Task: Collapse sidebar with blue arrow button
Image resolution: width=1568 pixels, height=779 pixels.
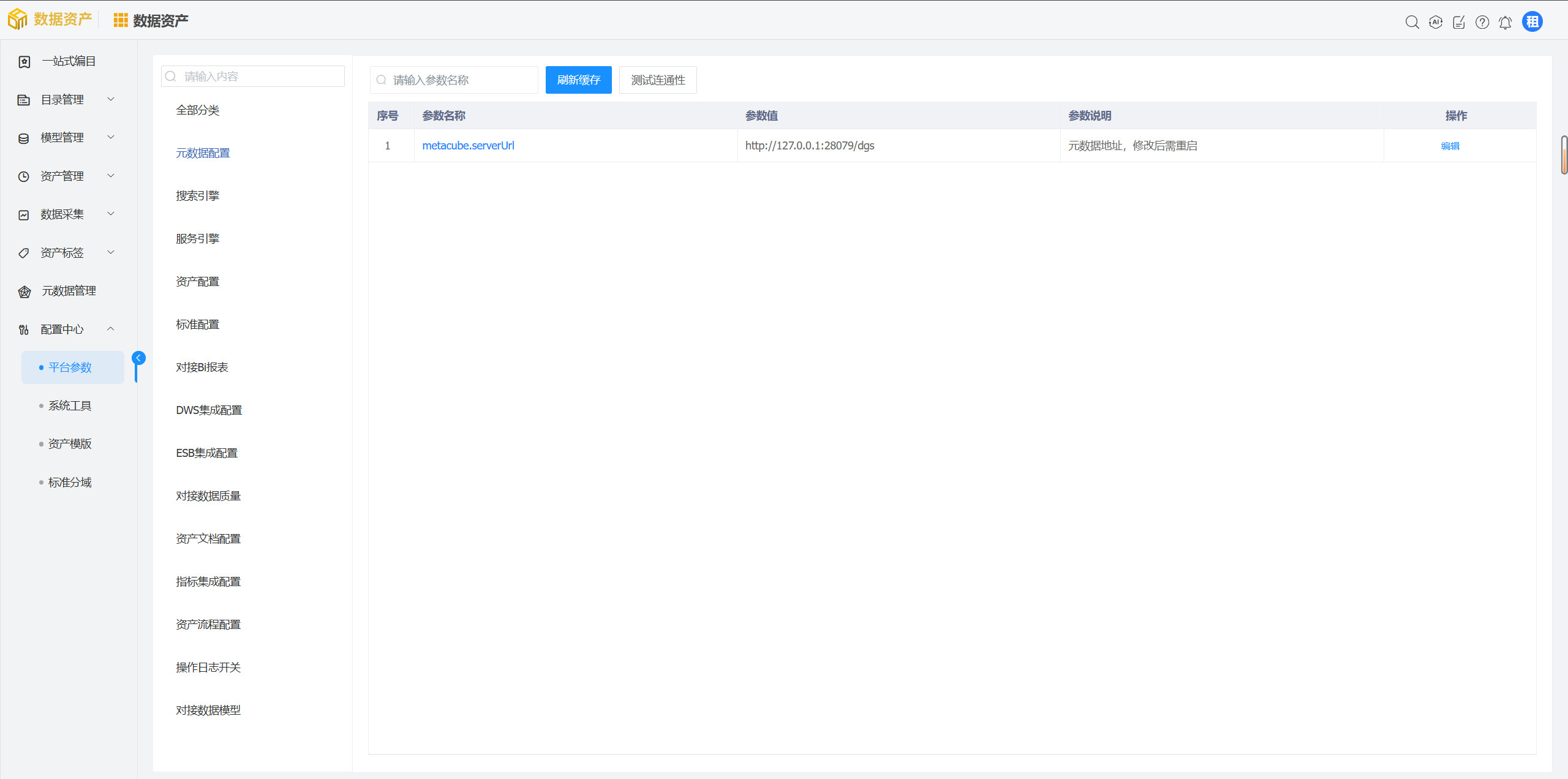Action: (x=139, y=358)
